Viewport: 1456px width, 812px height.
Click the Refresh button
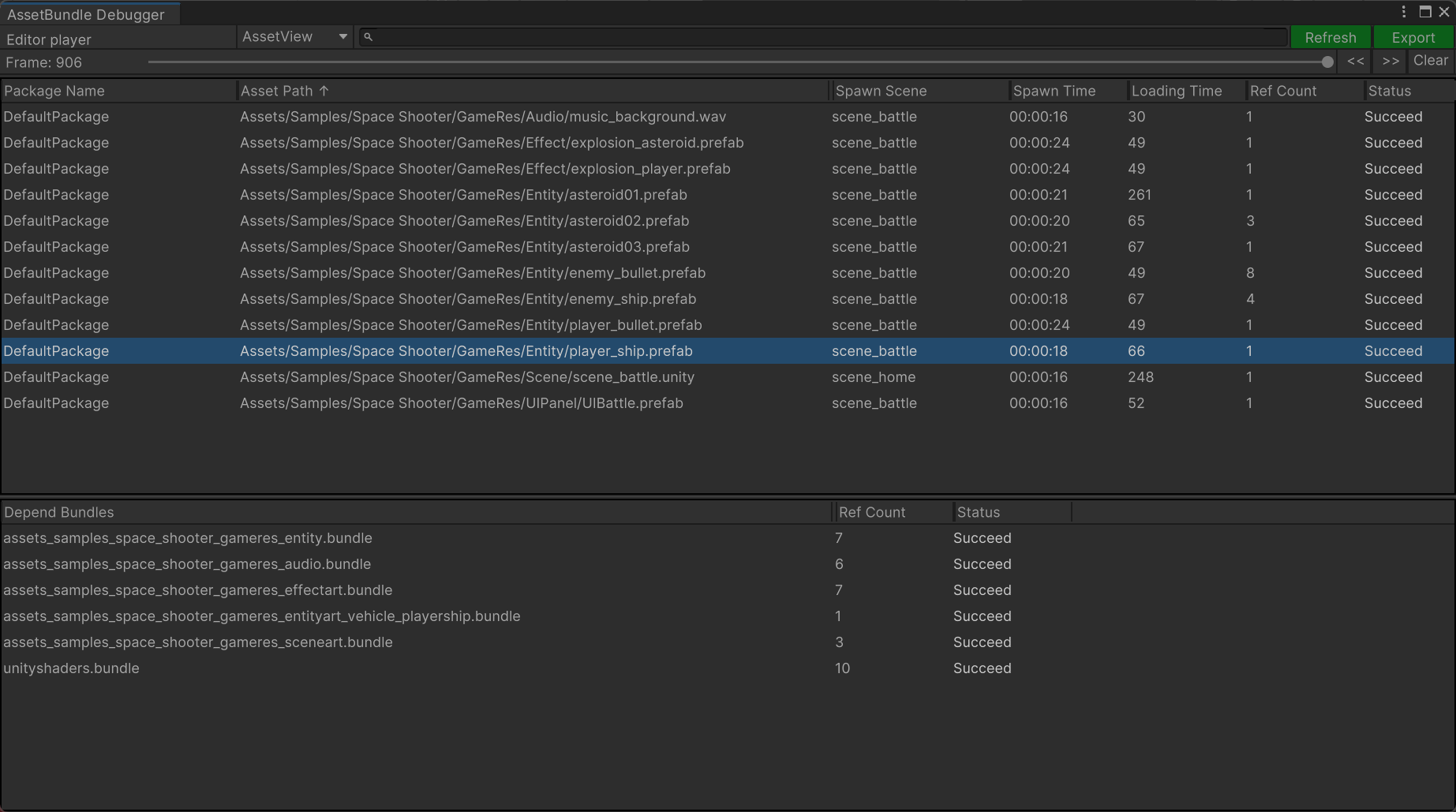pyautogui.click(x=1331, y=37)
